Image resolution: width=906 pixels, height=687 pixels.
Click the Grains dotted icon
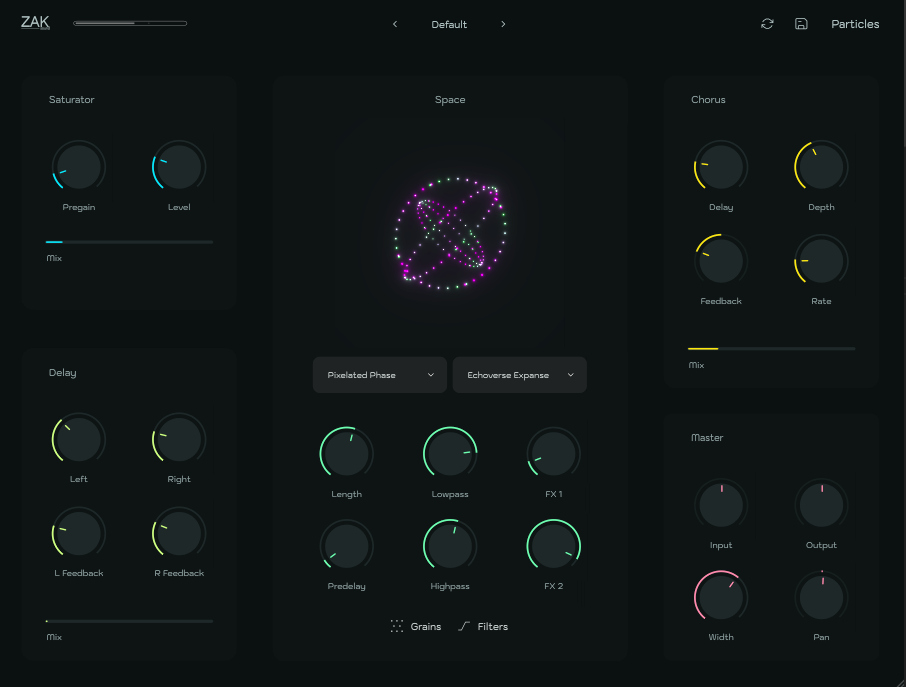397,626
